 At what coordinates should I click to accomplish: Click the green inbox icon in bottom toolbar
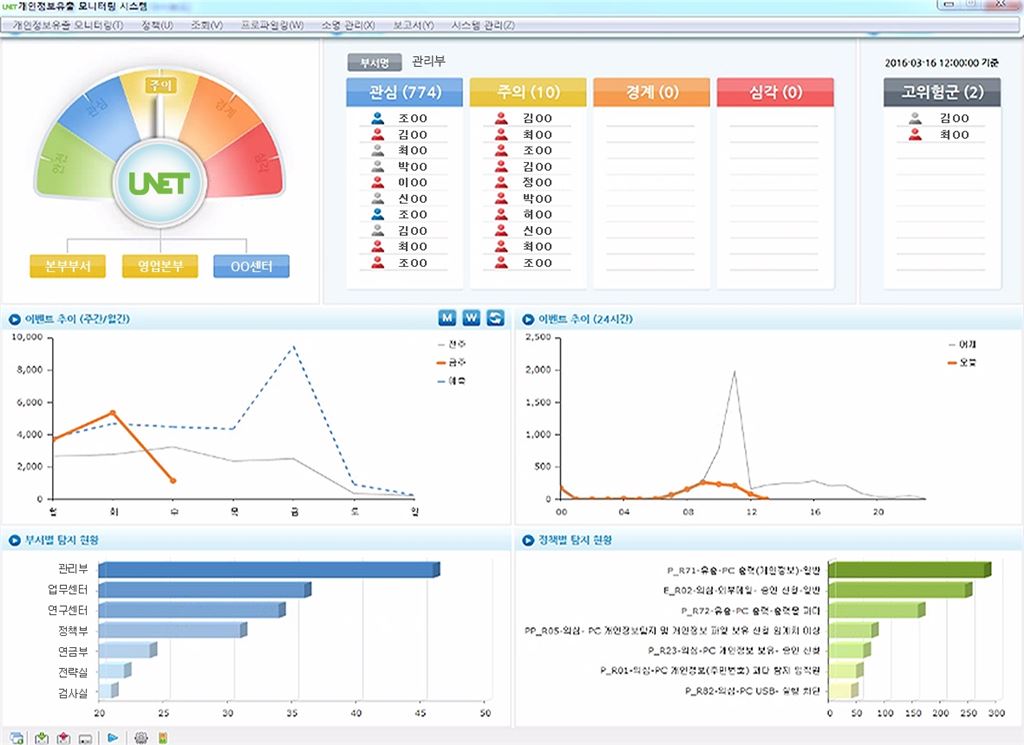click(x=41, y=737)
